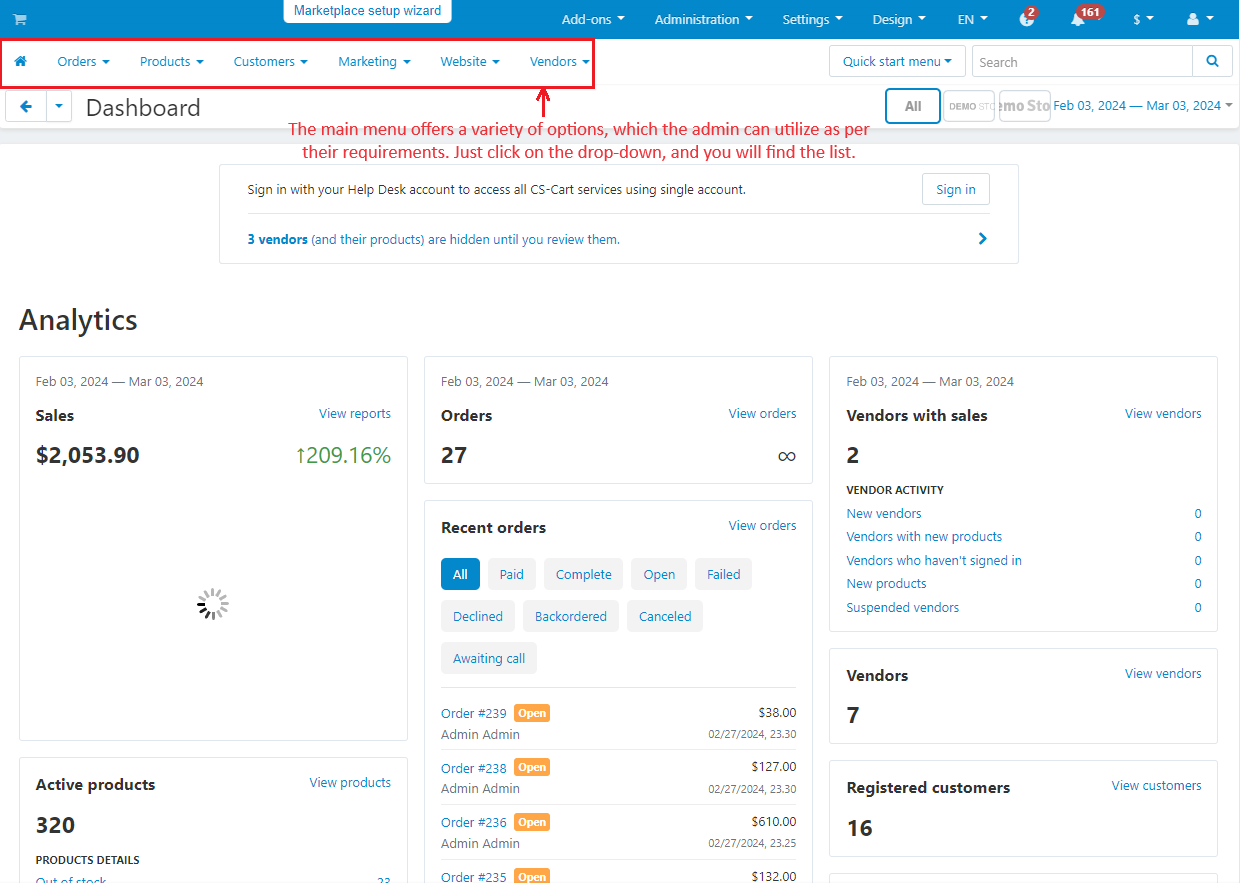Viewport: 1240px width, 883px height.
Task: Filter recent orders by Complete
Action: tap(584, 574)
